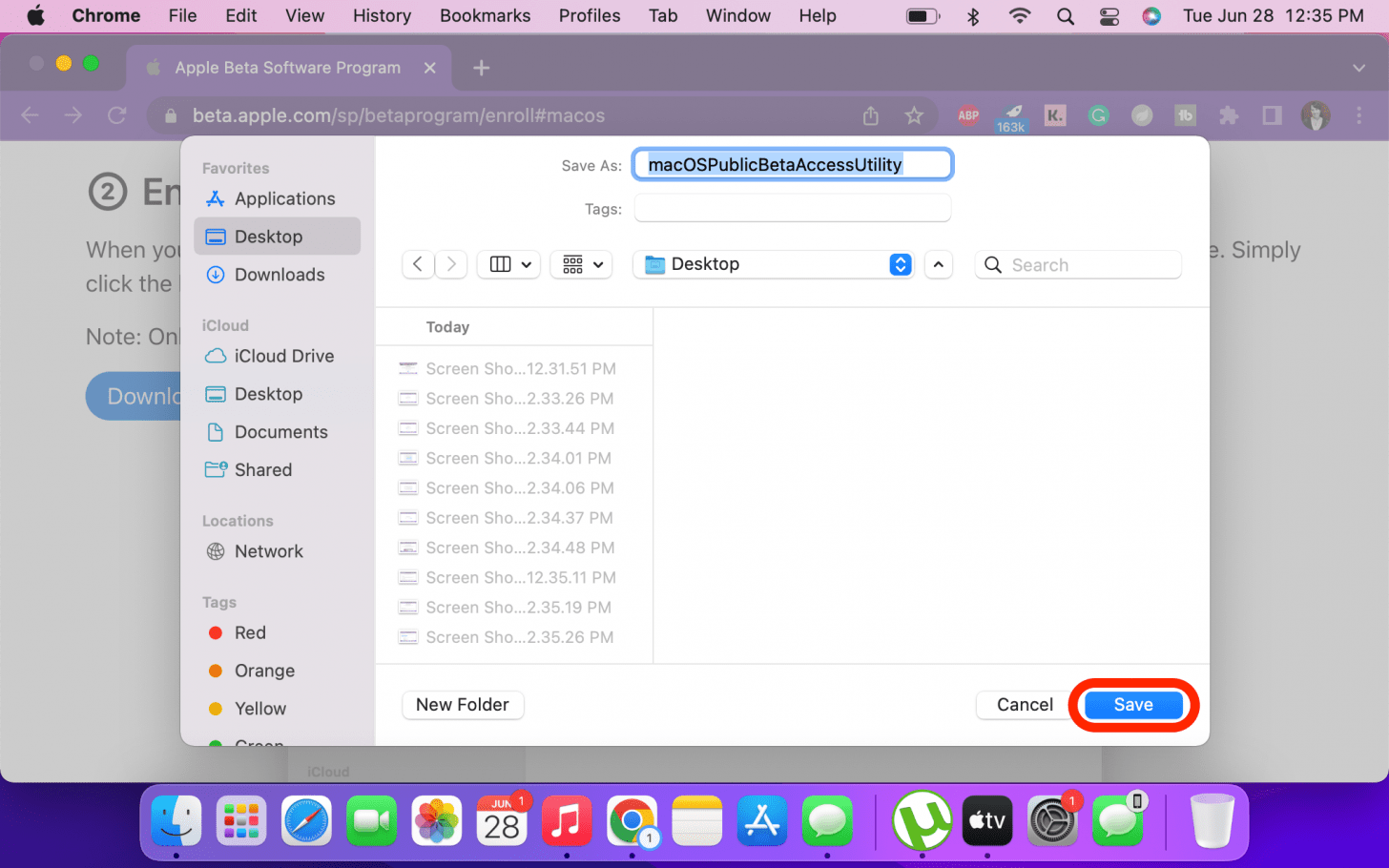Image resolution: width=1389 pixels, height=868 pixels.
Task: Click the back chevron in save dialog
Action: tap(418, 264)
